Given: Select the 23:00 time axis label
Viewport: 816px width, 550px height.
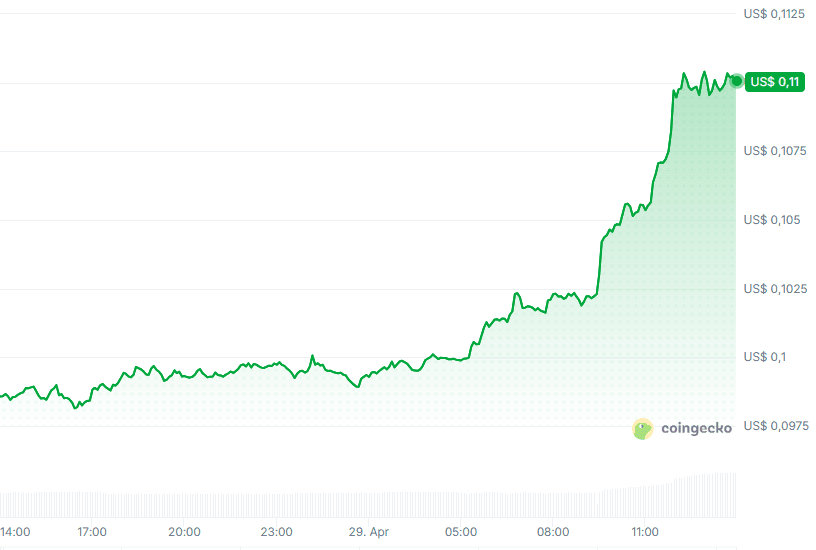Looking at the screenshot, I should pos(276,532).
